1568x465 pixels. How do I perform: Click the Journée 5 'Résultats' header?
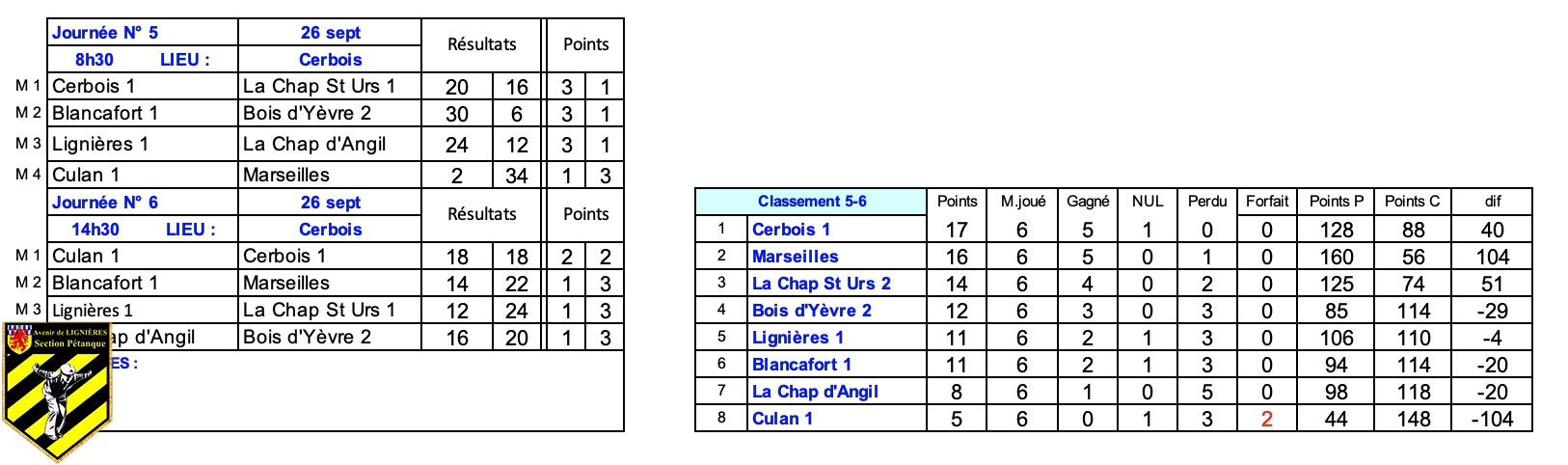tap(481, 44)
